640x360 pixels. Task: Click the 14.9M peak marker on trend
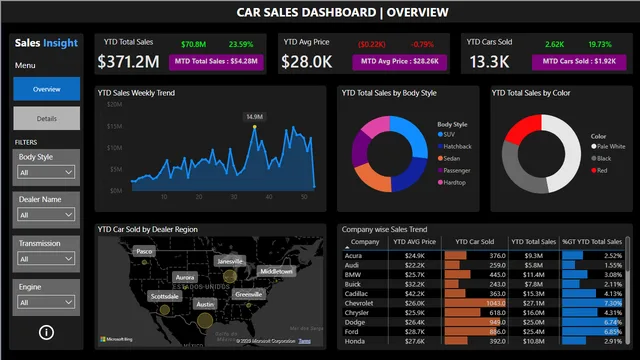pyautogui.click(x=255, y=127)
